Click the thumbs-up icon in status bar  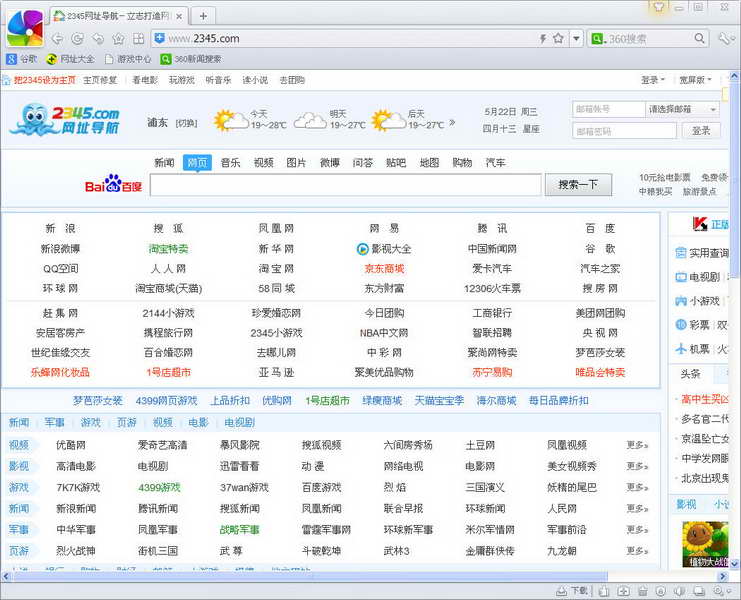point(603,591)
